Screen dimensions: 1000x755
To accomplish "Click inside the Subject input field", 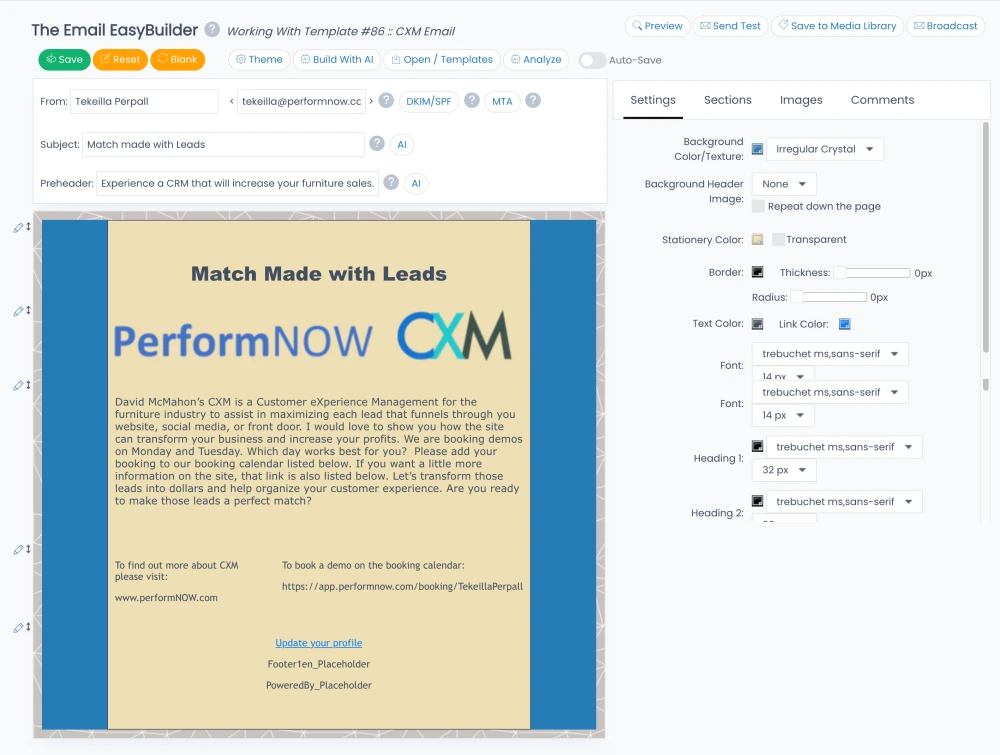I will tap(223, 145).
